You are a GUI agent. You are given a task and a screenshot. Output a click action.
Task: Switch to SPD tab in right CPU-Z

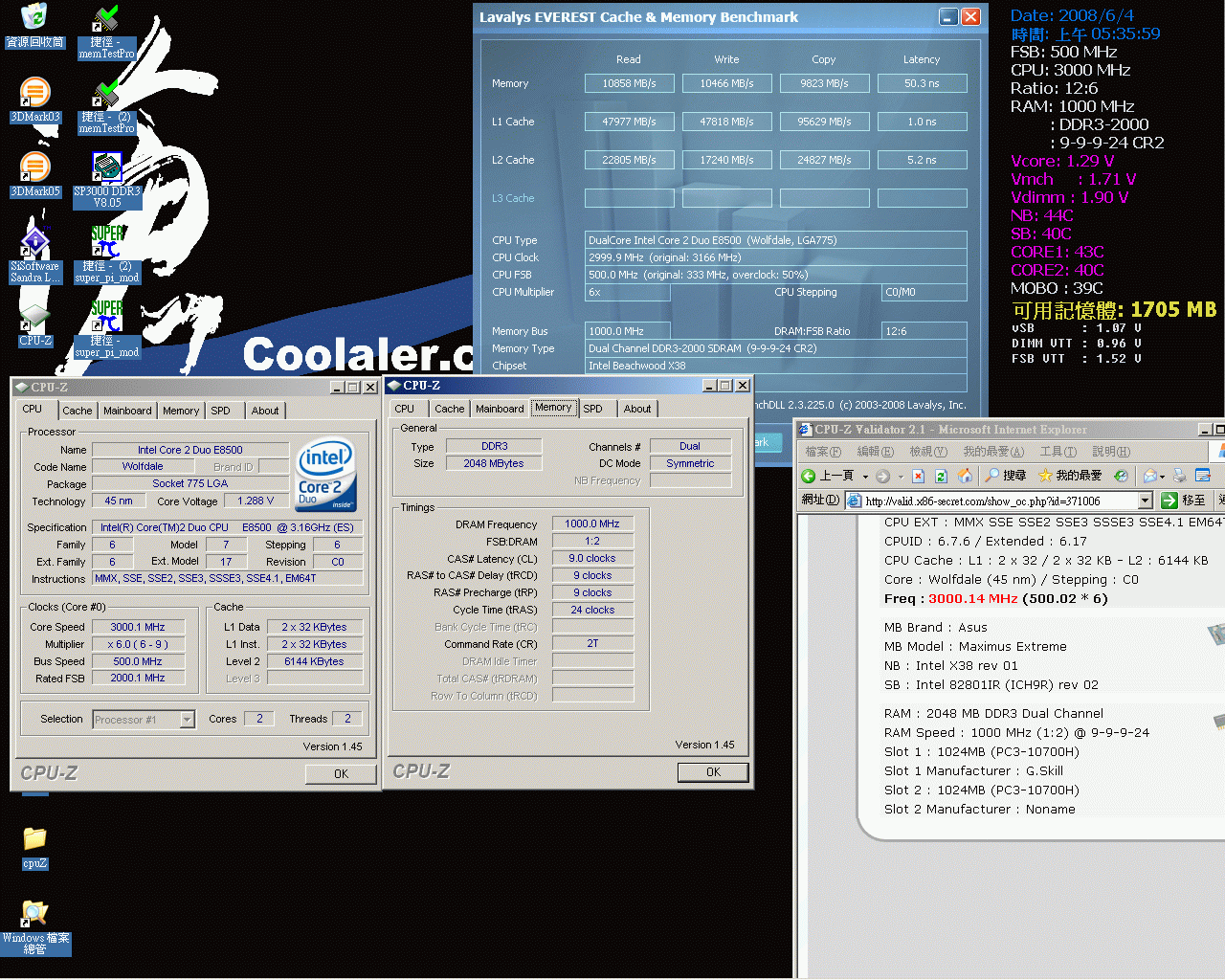click(x=593, y=409)
